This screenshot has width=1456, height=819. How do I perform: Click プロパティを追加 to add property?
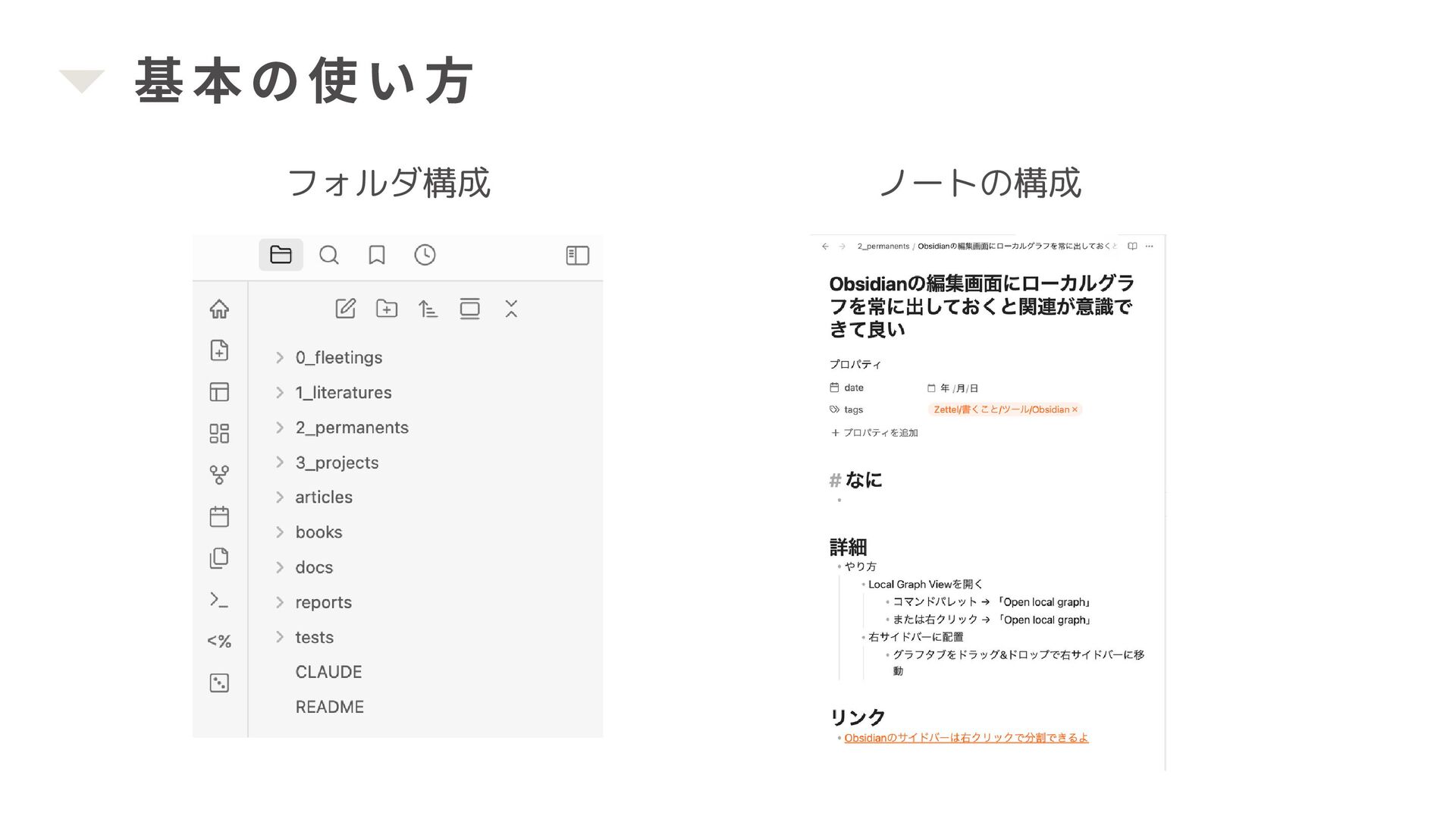pyautogui.click(x=874, y=433)
